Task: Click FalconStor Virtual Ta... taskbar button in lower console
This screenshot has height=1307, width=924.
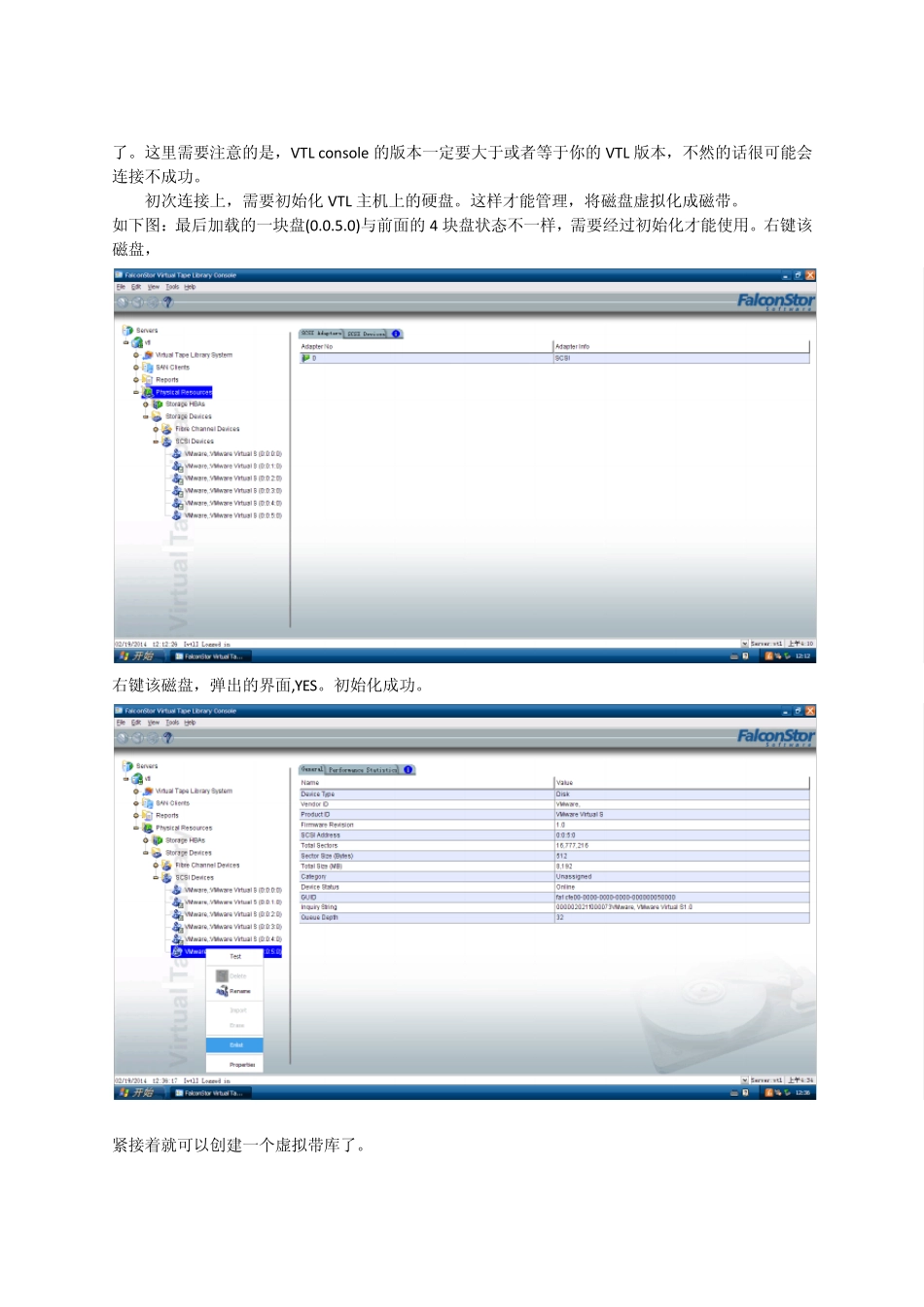Action: [213, 1093]
